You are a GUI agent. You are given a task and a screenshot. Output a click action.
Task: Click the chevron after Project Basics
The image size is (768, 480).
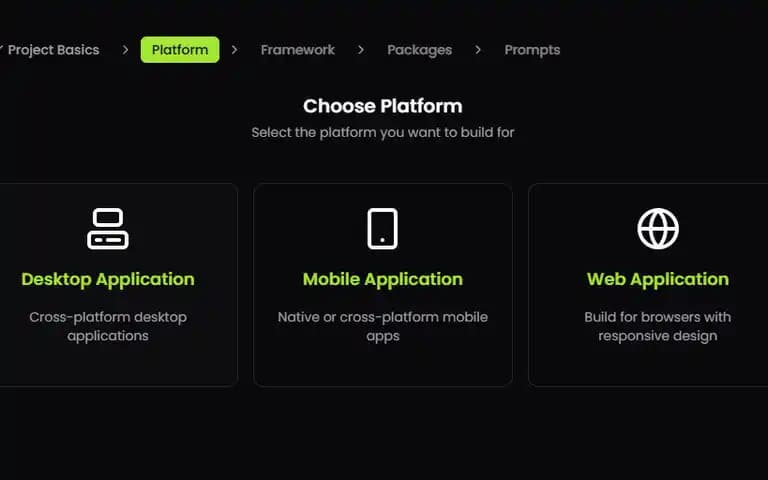click(x=125, y=50)
